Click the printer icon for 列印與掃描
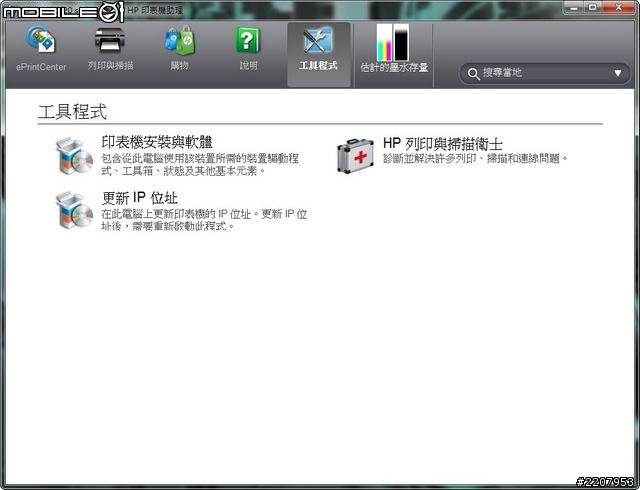Viewport: 640px width, 490px height. pyautogui.click(x=110, y=40)
